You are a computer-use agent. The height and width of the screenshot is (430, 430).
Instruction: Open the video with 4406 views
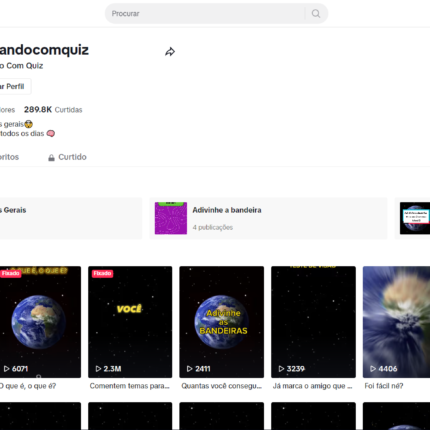click(396, 322)
